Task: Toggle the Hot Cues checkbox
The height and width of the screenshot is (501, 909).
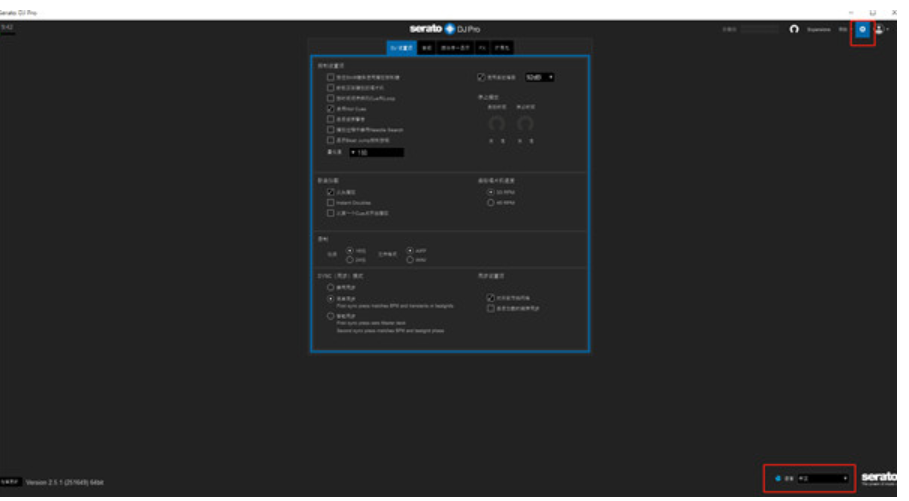Action: pos(330,108)
